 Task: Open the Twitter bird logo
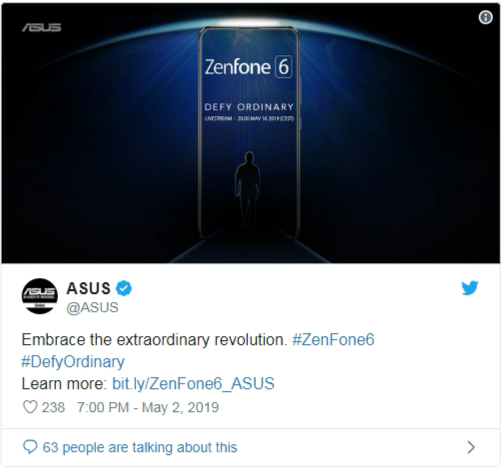470,288
